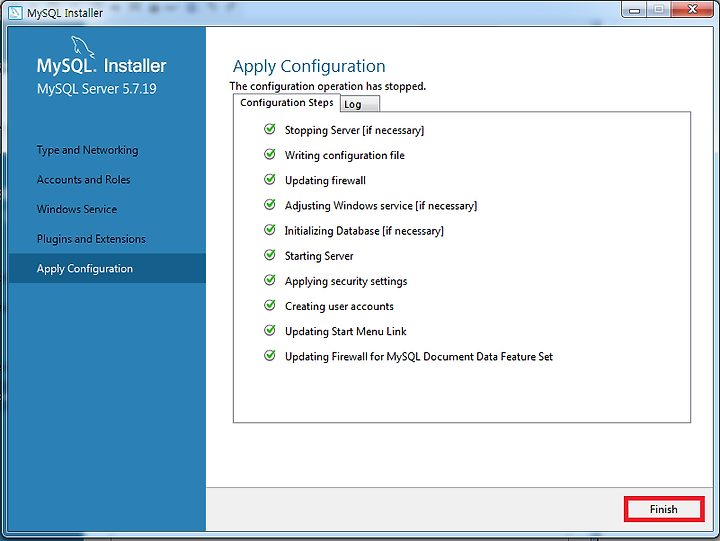
Task: Select the Configuration Steps tab
Action: (x=287, y=102)
